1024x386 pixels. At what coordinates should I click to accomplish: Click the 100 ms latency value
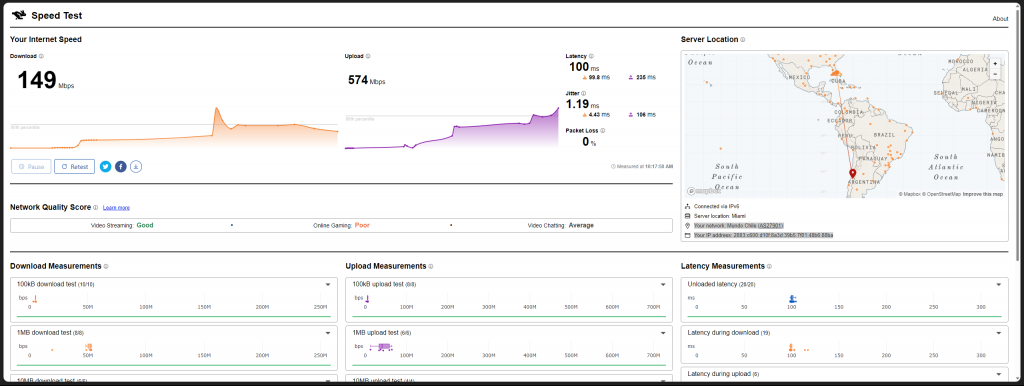(583, 67)
